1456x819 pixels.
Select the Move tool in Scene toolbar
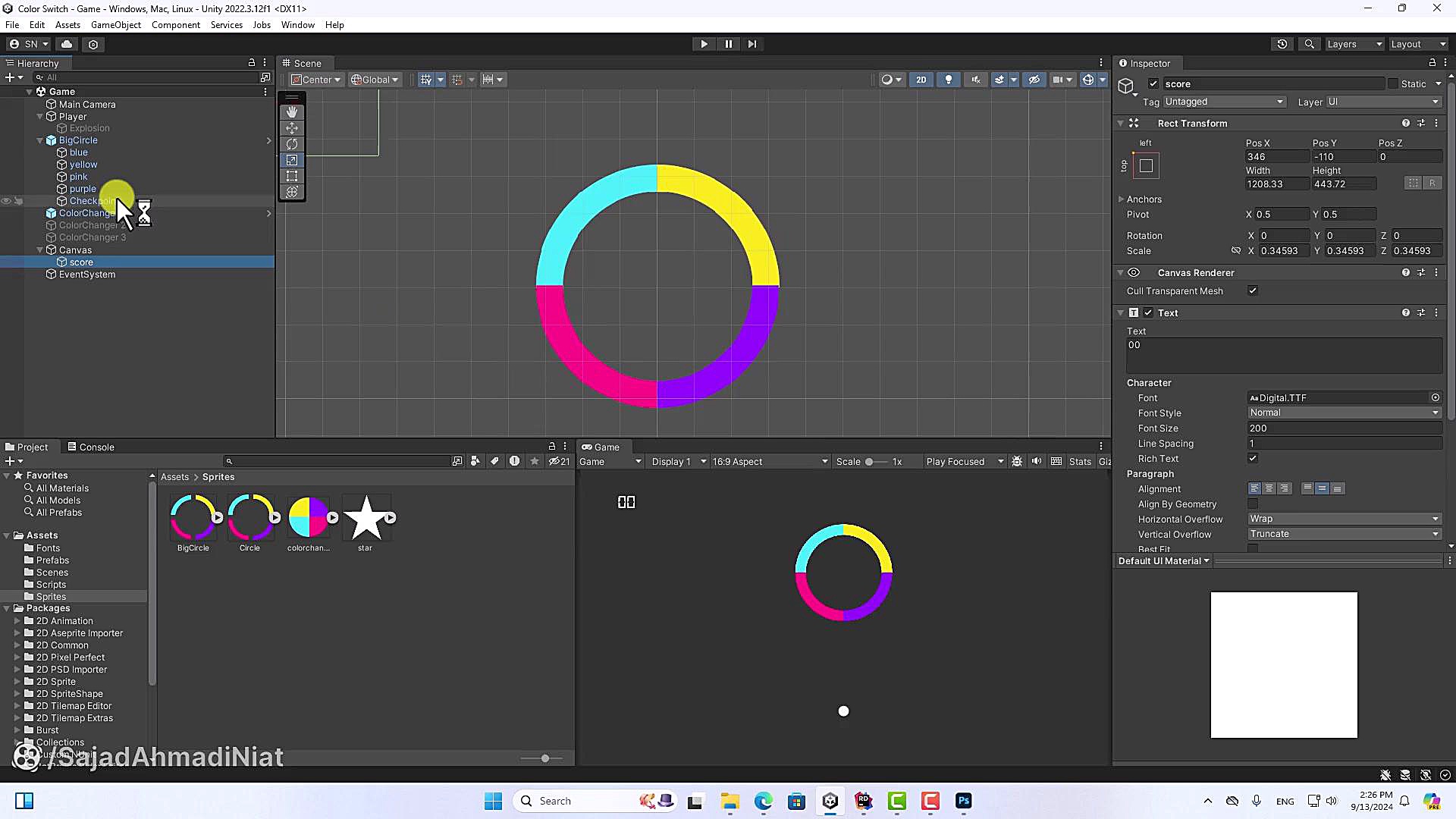tap(292, 128)
